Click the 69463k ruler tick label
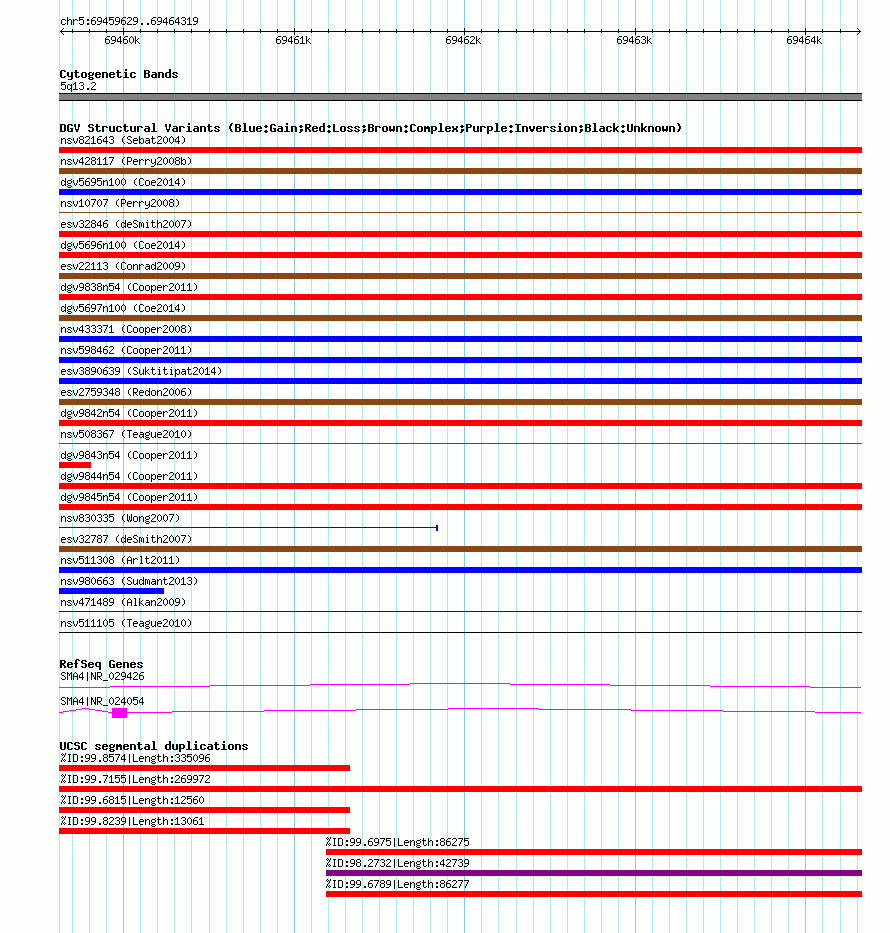Screen dimensions: 890x933 [634, 40]
